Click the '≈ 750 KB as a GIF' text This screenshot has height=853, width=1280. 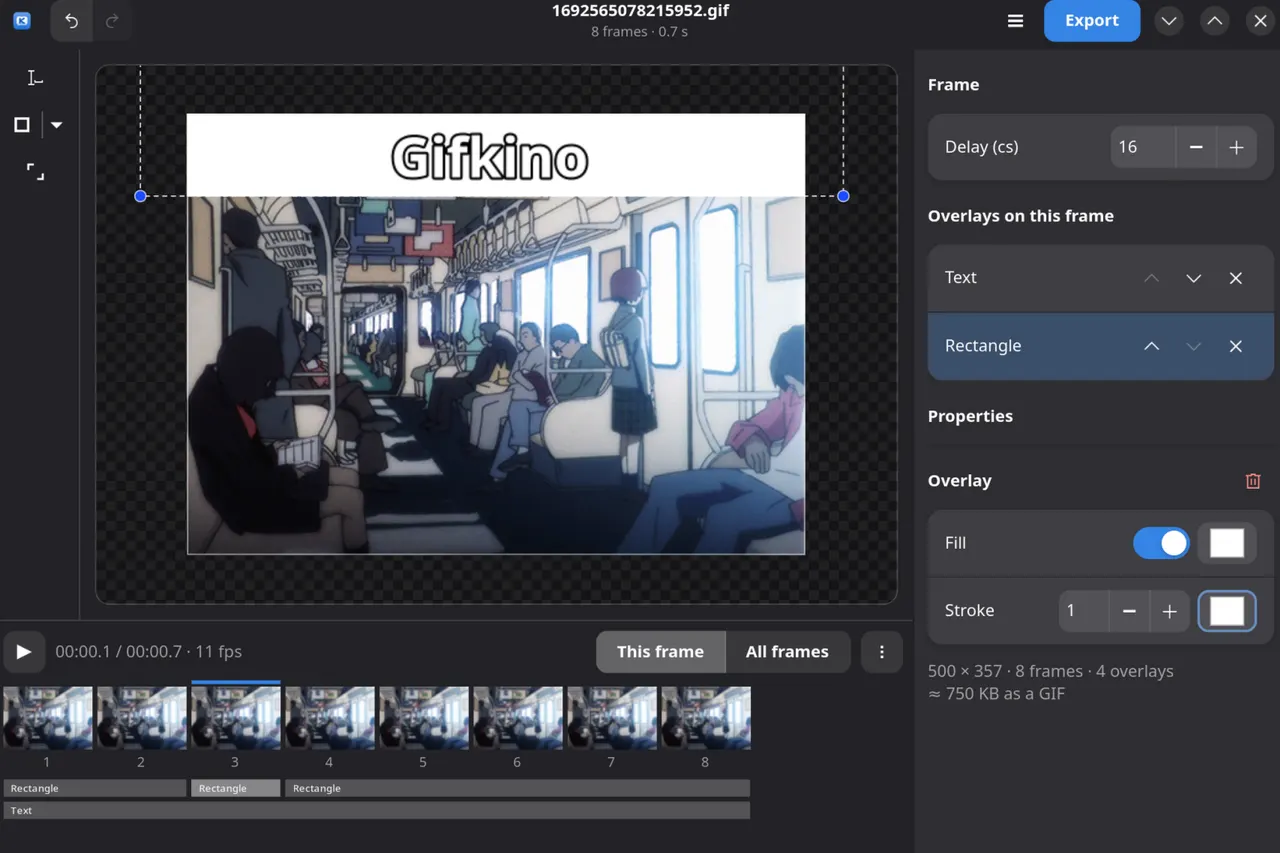pos(996,693)
